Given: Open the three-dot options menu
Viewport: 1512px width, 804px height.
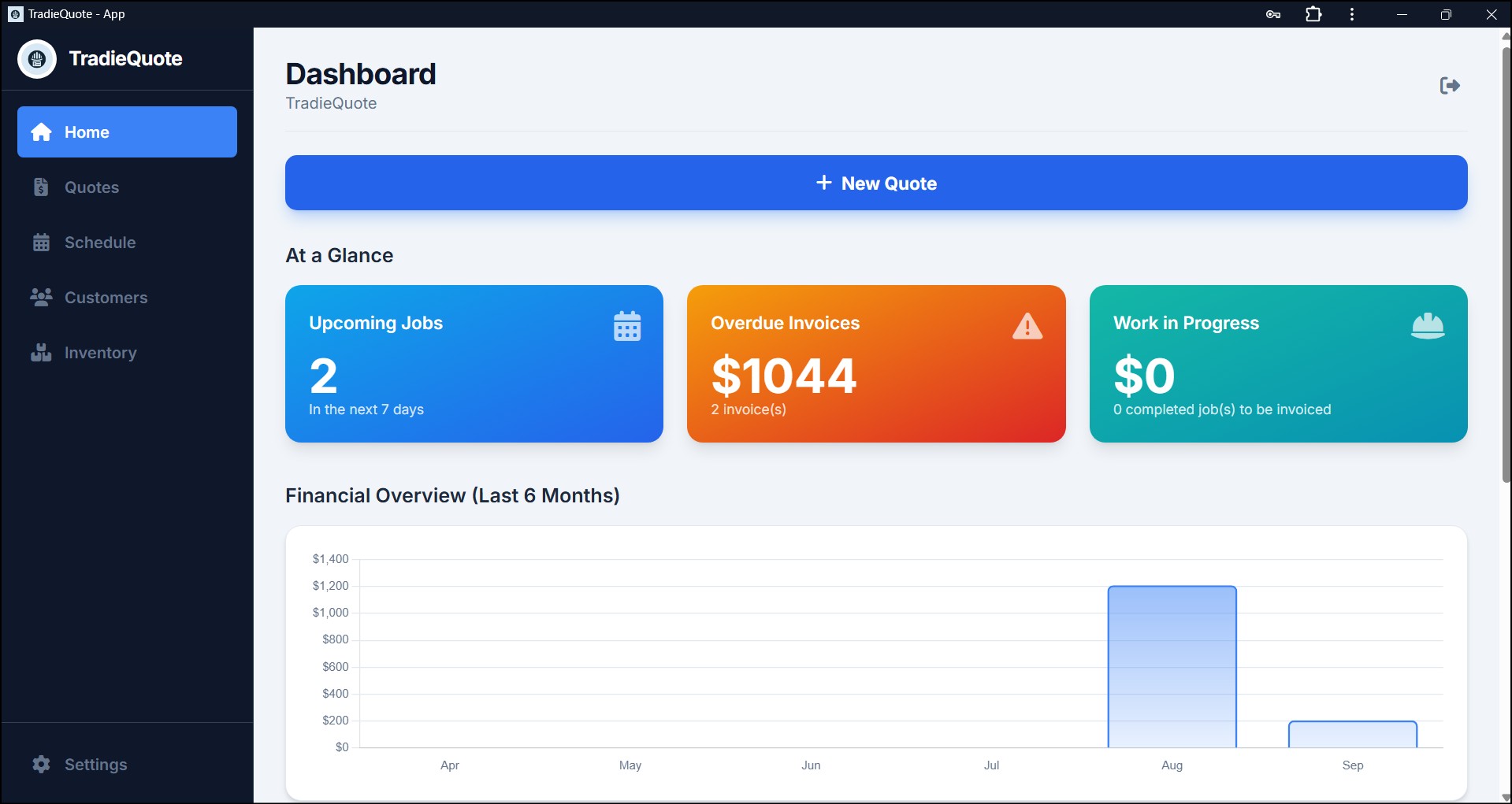Looking at the screenshot, I should click(1352, 14).
